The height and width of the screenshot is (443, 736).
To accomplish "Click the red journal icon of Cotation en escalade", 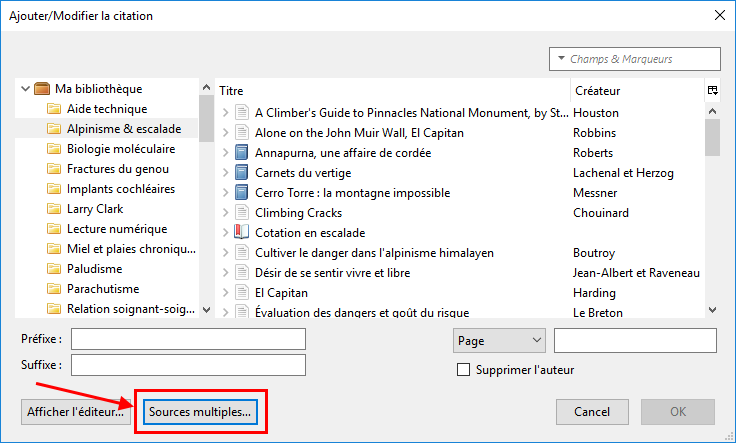I will tap(241, 232).
